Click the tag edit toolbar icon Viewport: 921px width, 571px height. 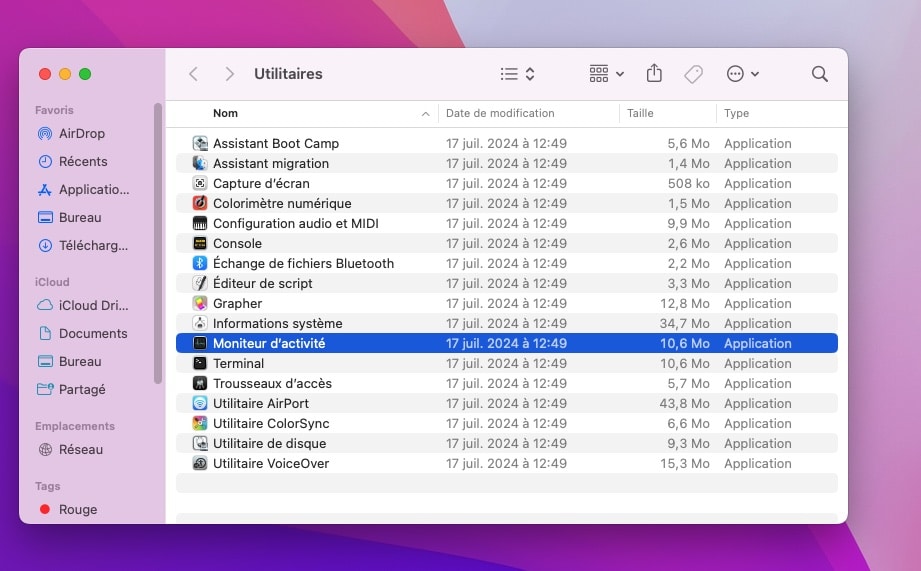(x=694, y=74)
